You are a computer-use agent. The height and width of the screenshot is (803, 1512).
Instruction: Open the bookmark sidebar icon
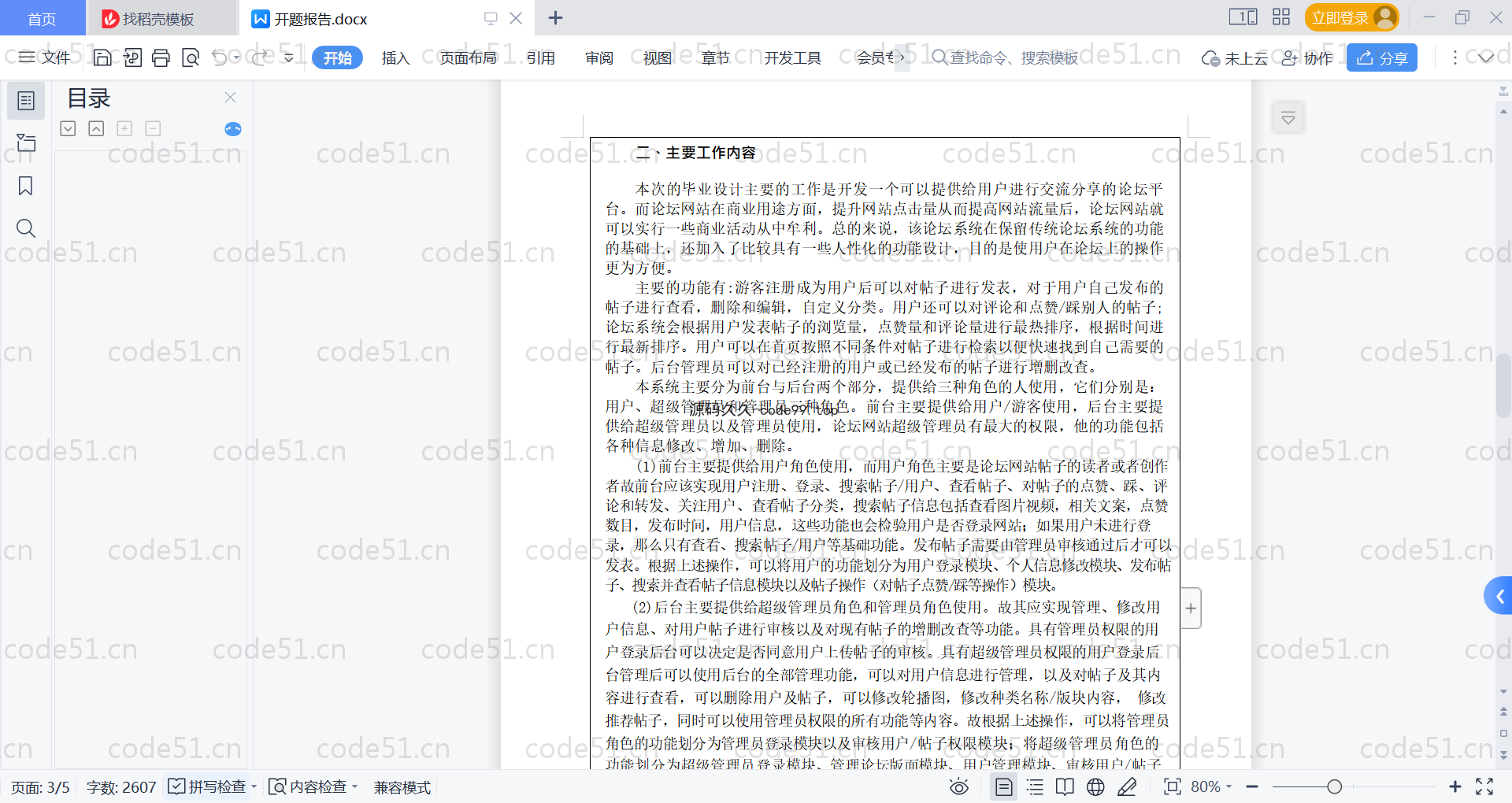point(26,186)
